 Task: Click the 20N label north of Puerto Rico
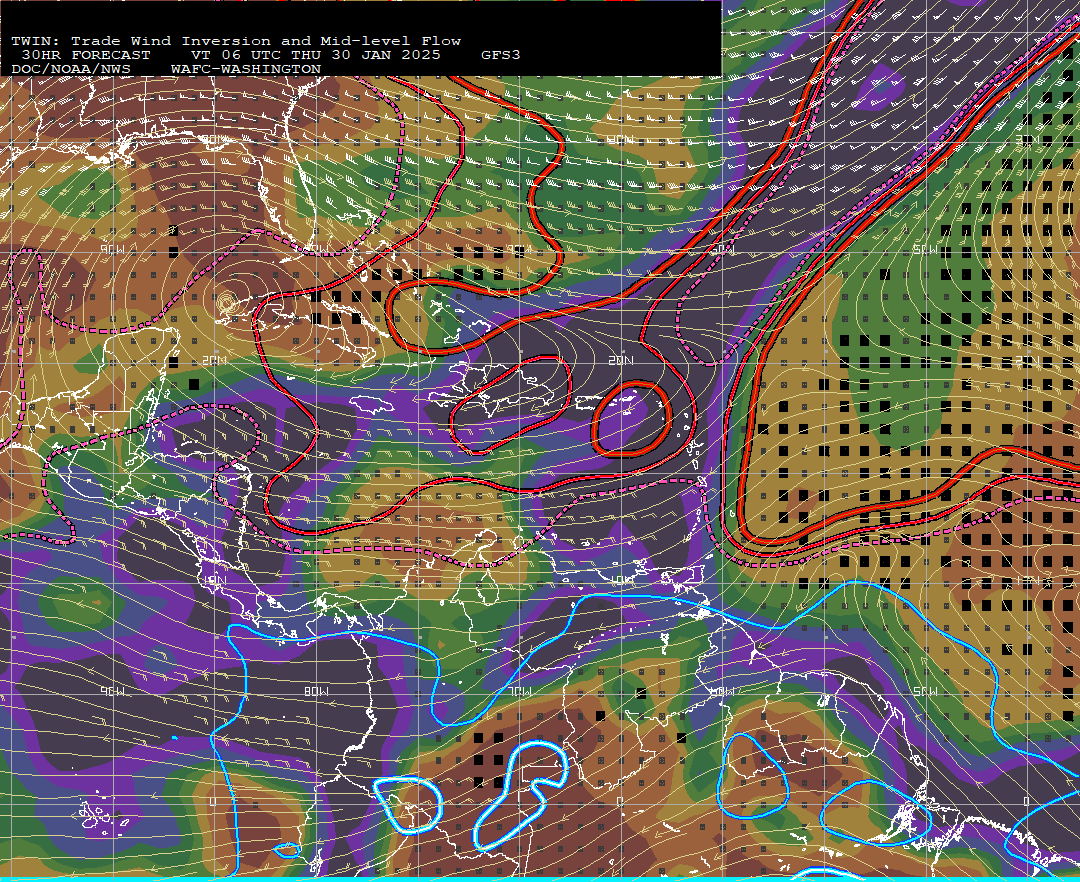(x=621, y=361)
